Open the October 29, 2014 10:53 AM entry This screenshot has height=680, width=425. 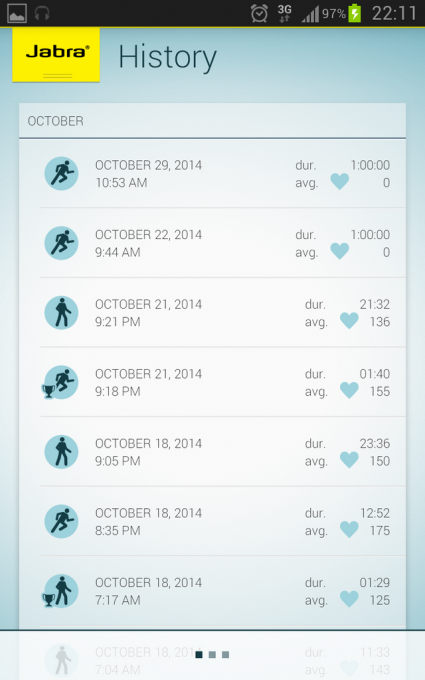tap(223, 173)
